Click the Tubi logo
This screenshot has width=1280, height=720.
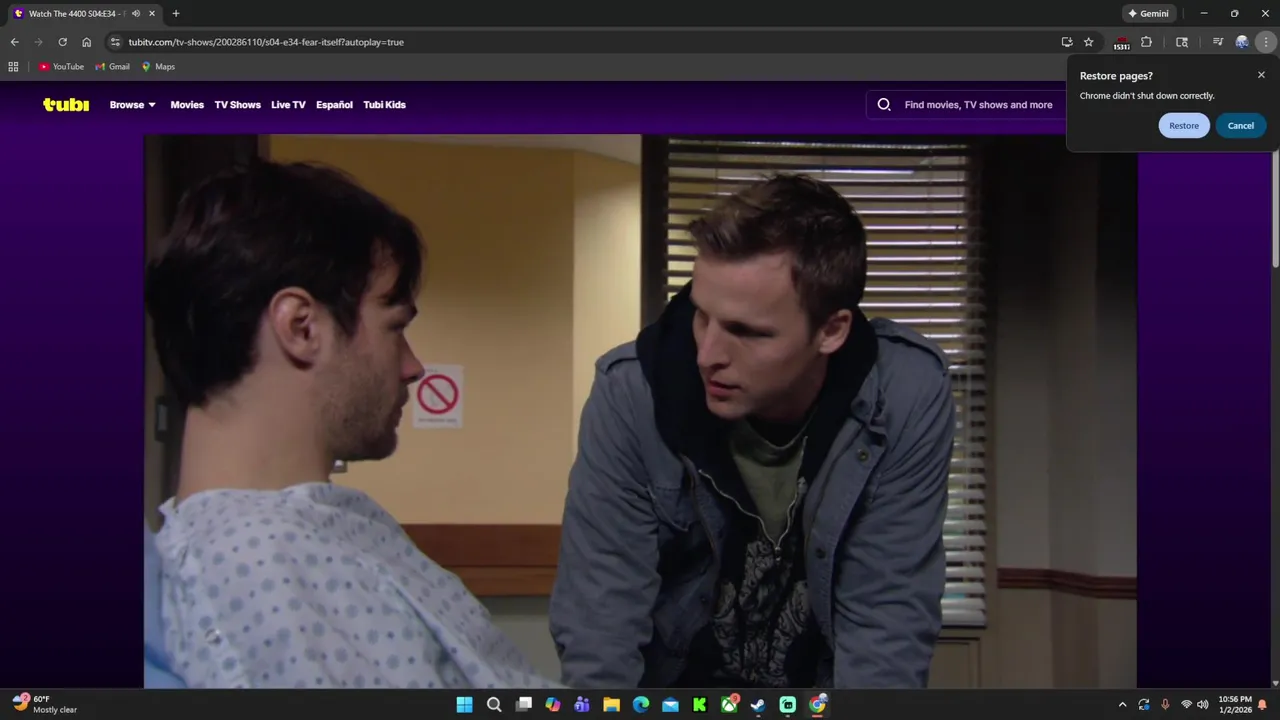tap(66, 104)
